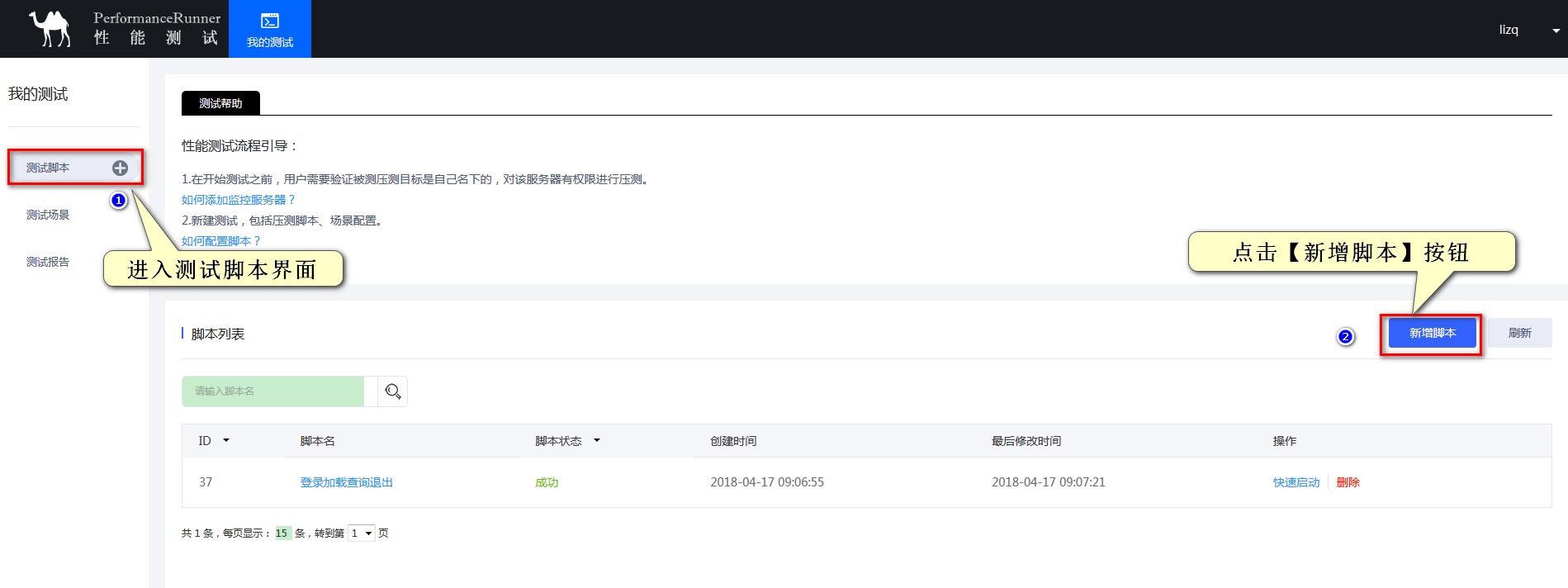
Task: Click 快速启动 for script 37
Action: point(1296,482)
